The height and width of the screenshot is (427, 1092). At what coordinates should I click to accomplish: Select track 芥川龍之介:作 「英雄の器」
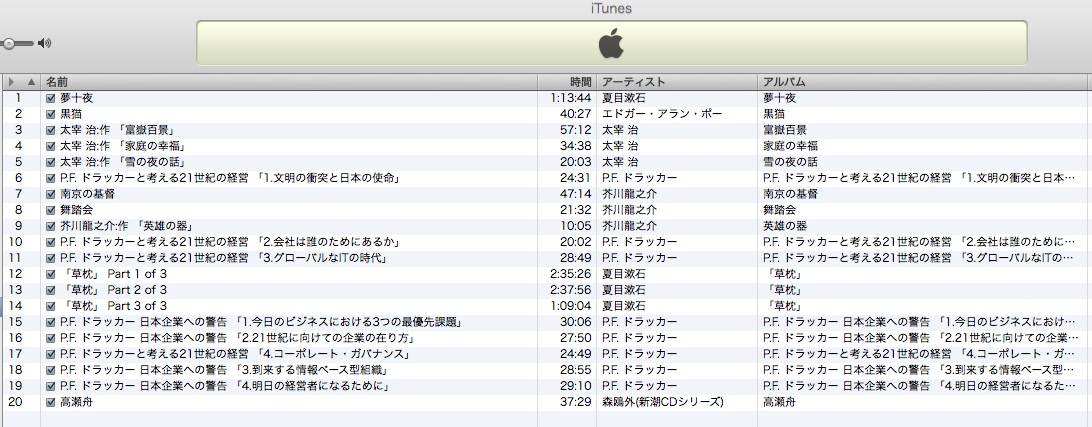(x=127, y=226)
